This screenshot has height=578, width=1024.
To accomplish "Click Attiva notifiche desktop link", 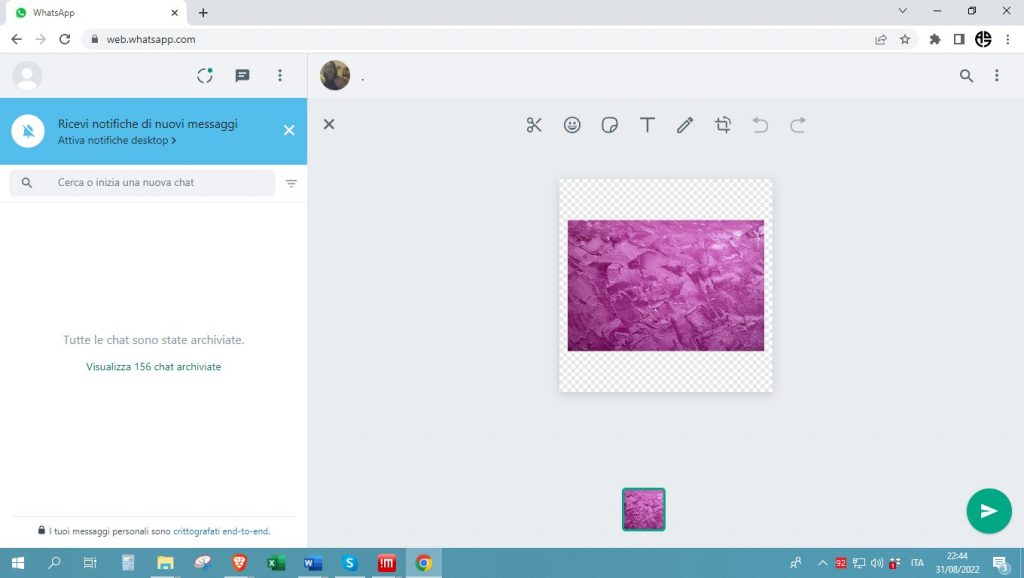I will point(116,141).
